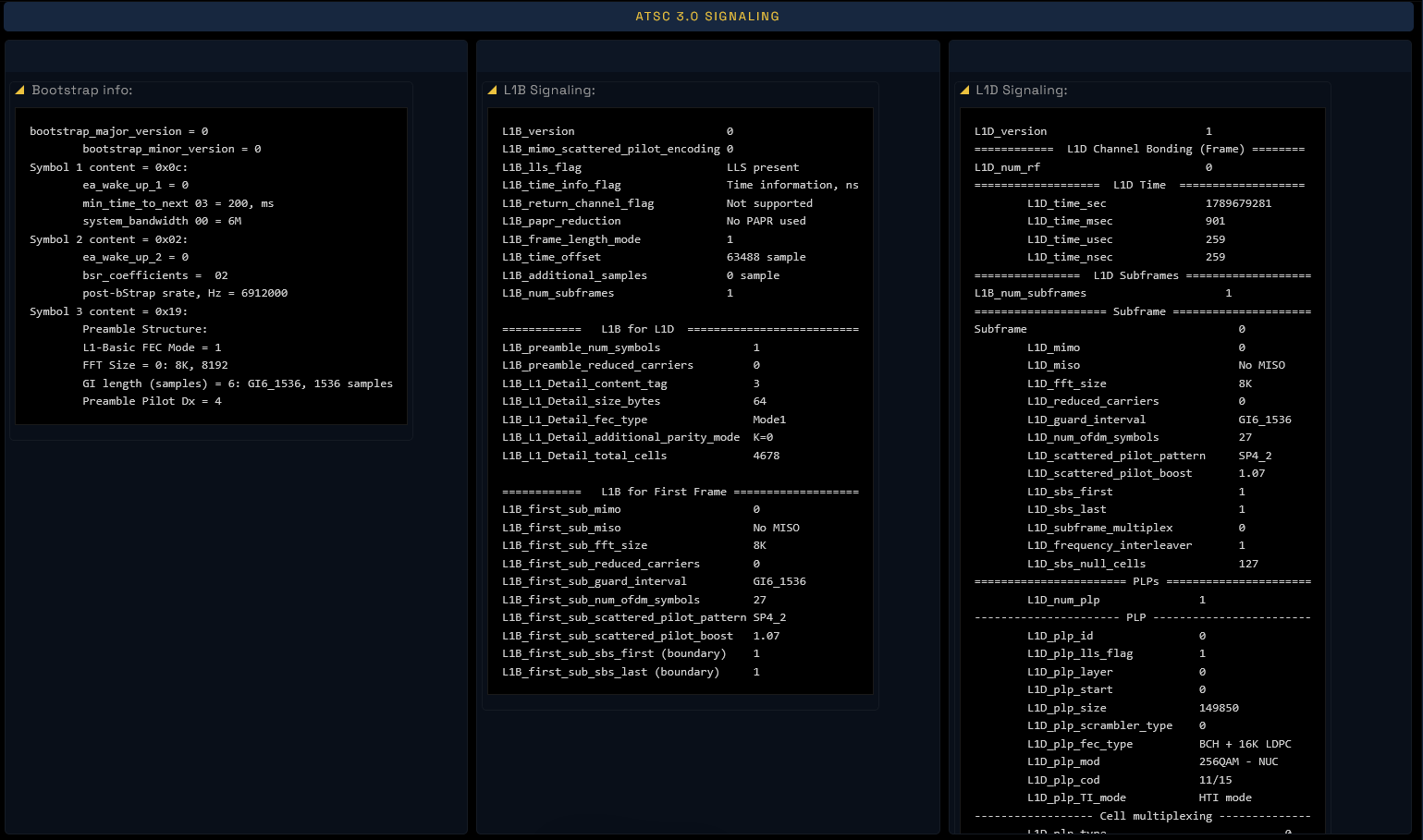The image size is (1423, 840).
Task: Click the ea_wake_up_2 = 0 line
Action: (x=136, y=257)
